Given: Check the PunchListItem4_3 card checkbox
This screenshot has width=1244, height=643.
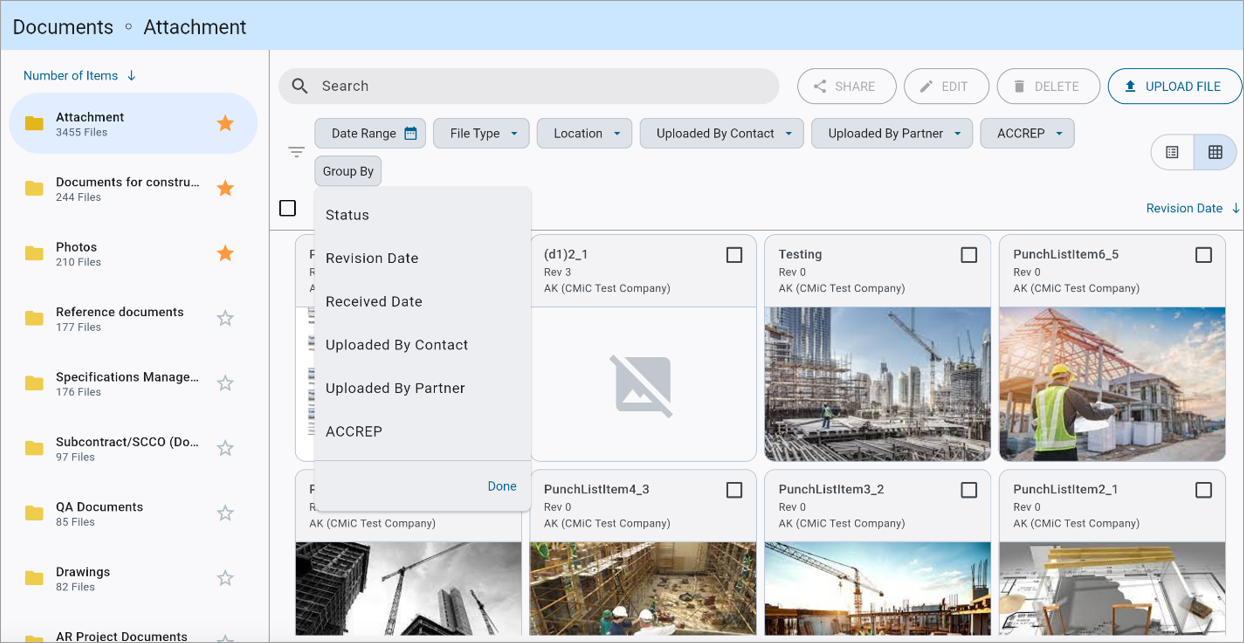Looking at the screenshot, I should (x=734, y=490).
